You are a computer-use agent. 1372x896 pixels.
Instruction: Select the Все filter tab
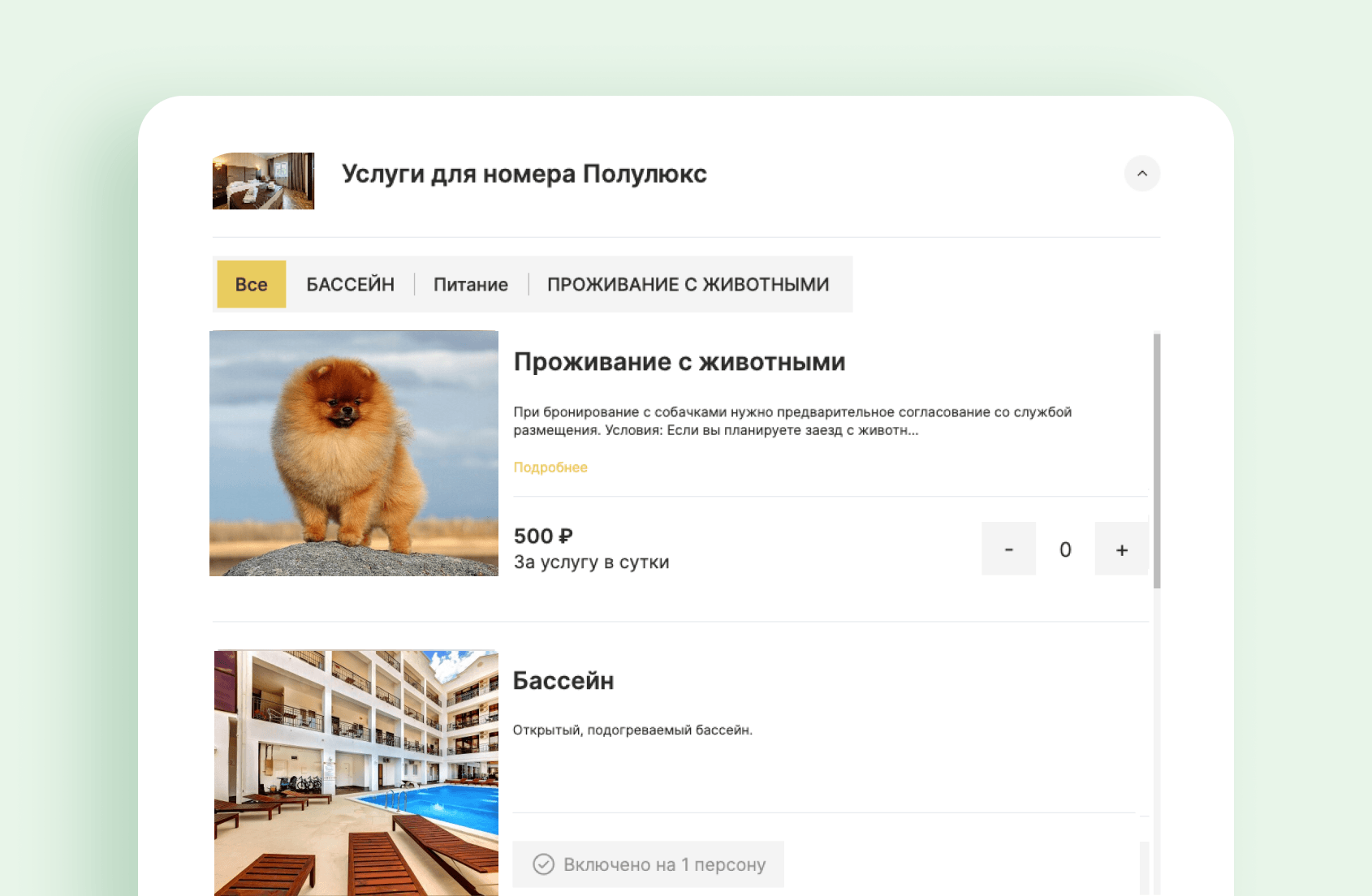tap(252, 284)
